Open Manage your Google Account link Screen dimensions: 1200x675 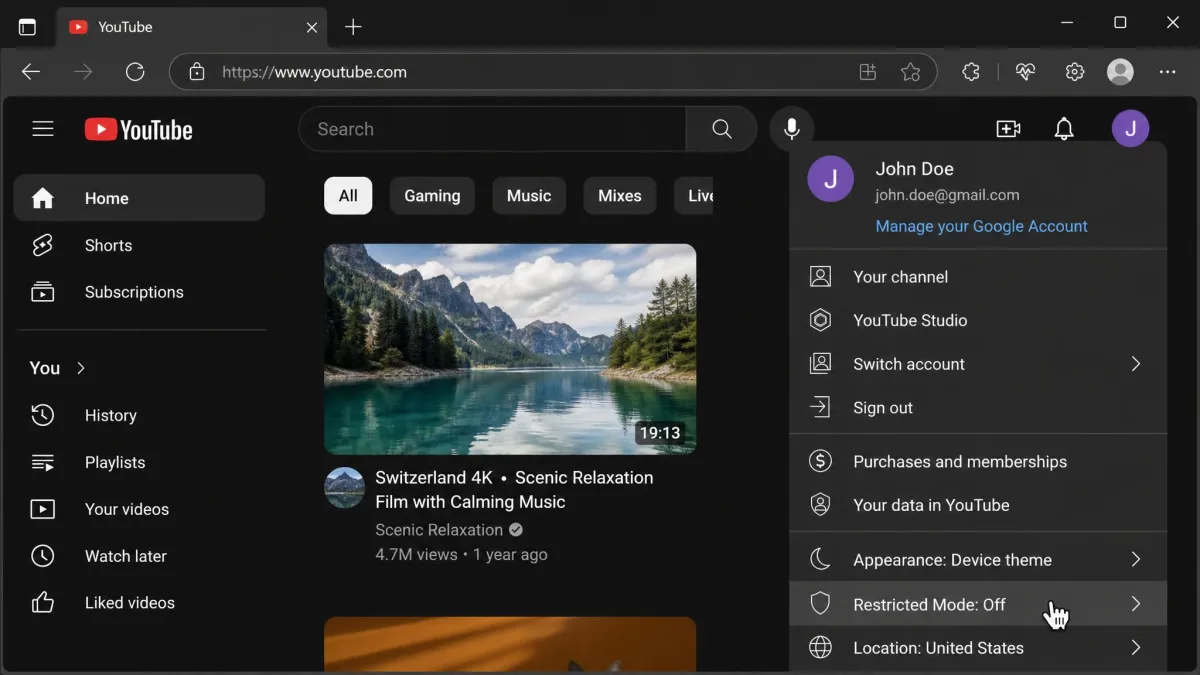pyautogui.click(x=981, y=226)
